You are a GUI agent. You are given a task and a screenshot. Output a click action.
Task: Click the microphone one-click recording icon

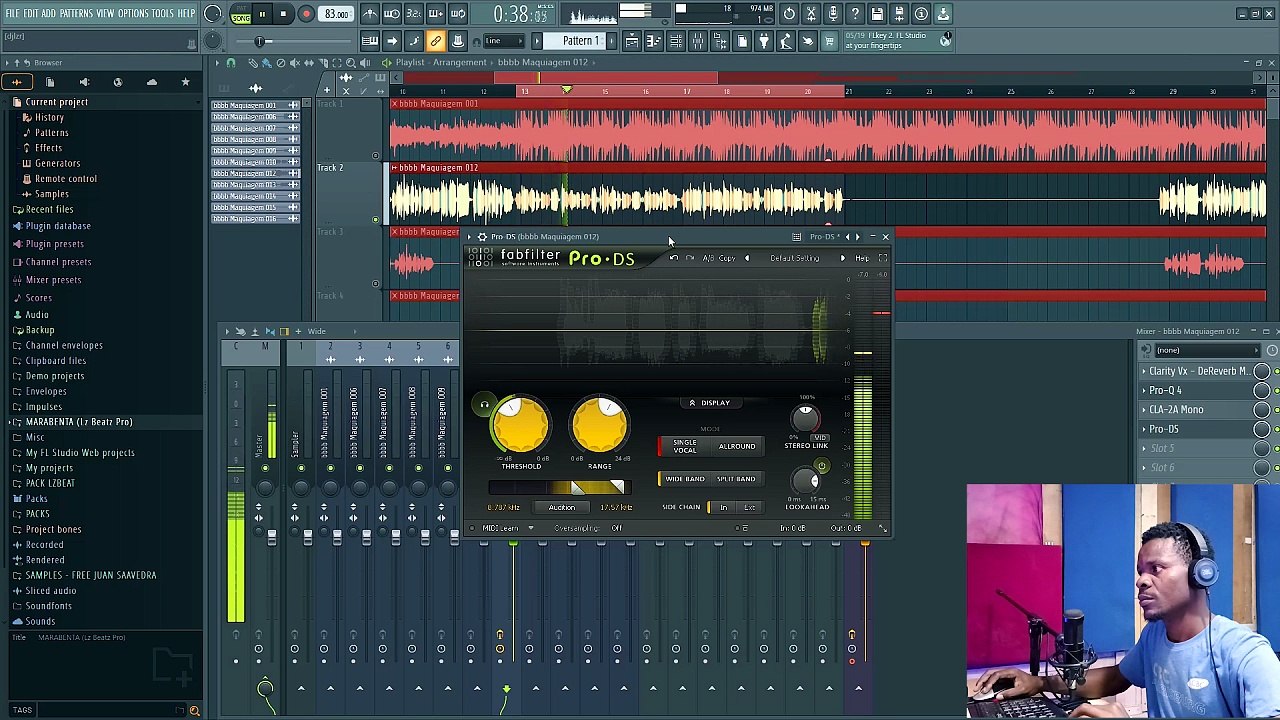click(x=833, y=14)
